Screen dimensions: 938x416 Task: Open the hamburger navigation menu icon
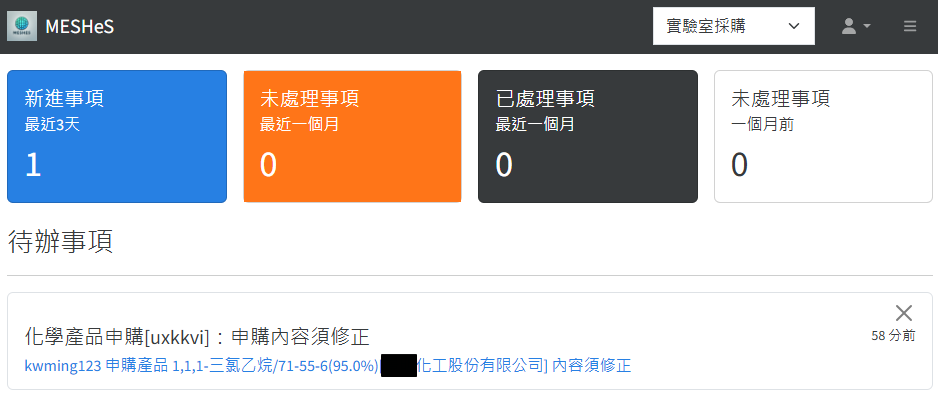click(910, 26)
